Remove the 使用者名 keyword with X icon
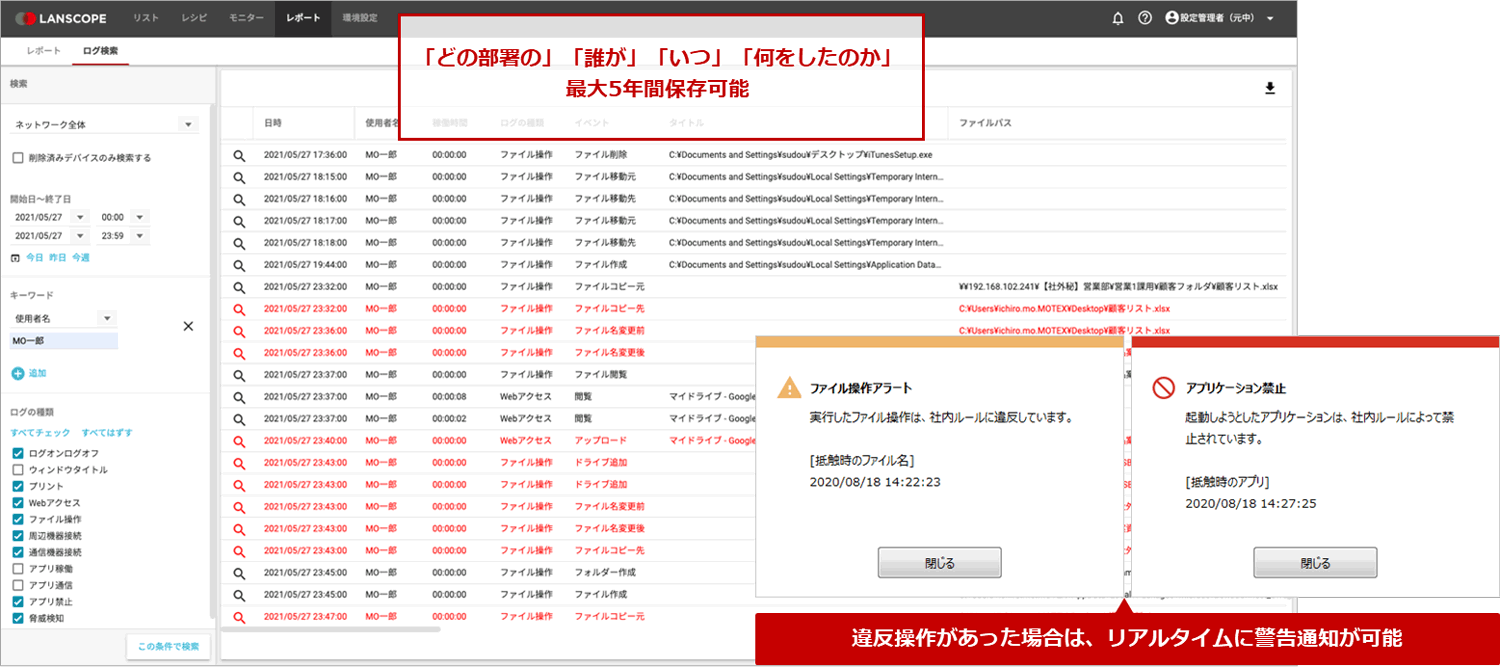 (x=188, y=326)
